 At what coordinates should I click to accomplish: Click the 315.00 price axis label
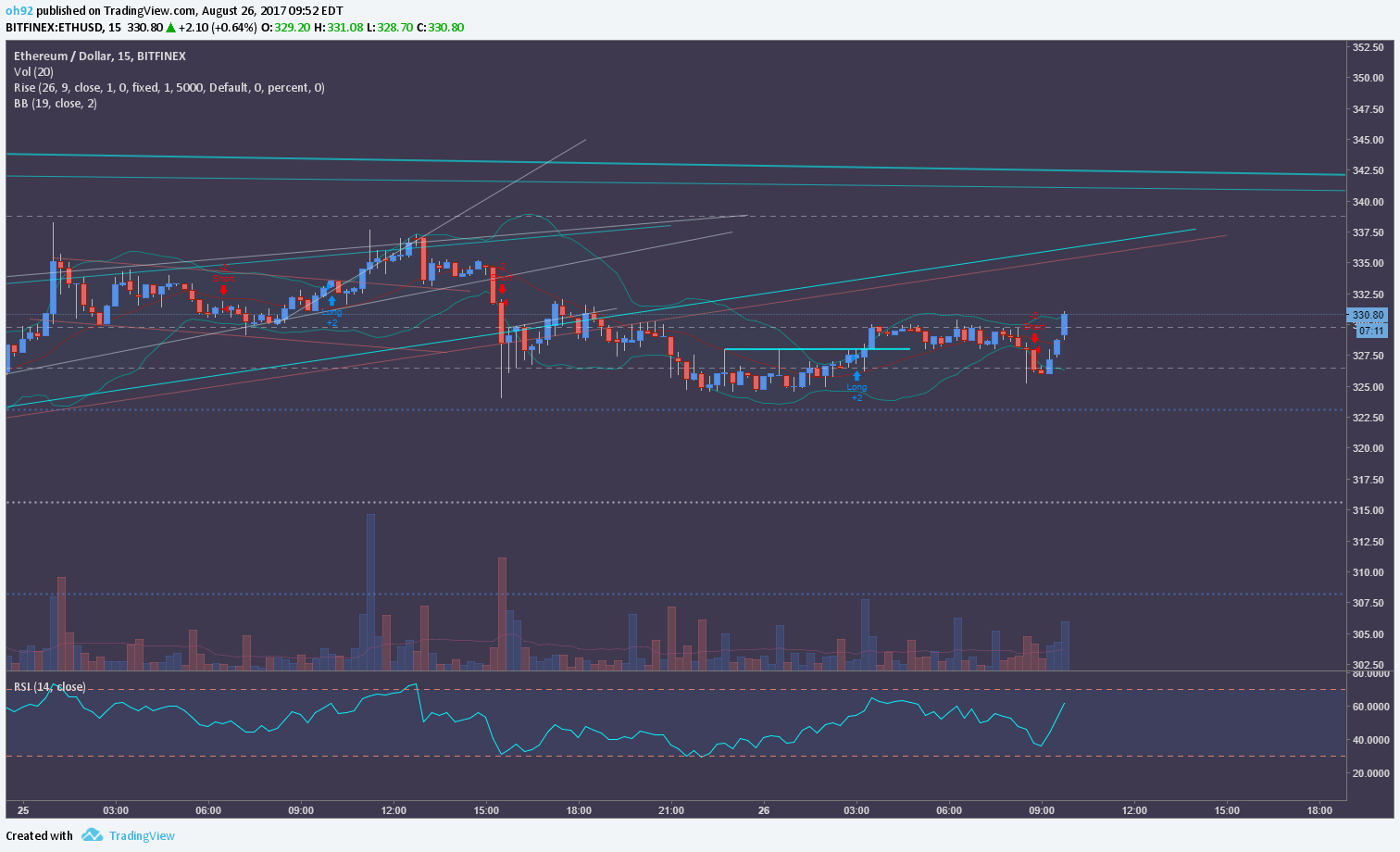click(x=1368, y=510)
